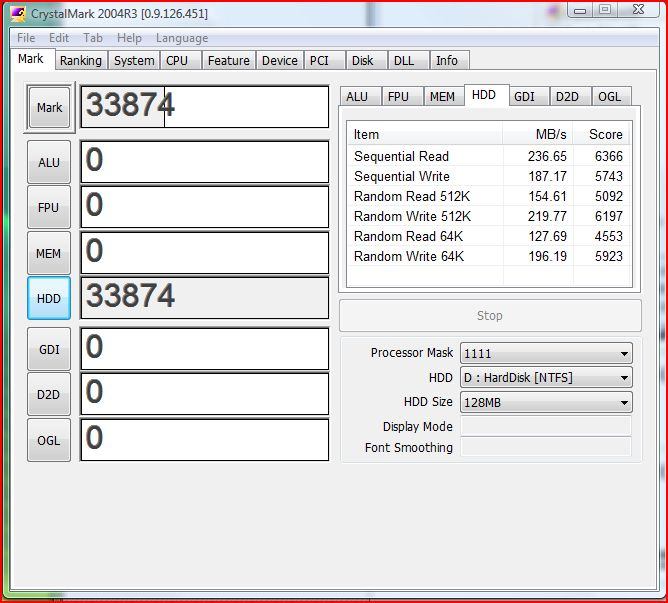This screenshot has height=603, width=668.
Task: Run the full Mark benchmark button
Action: 49,107
